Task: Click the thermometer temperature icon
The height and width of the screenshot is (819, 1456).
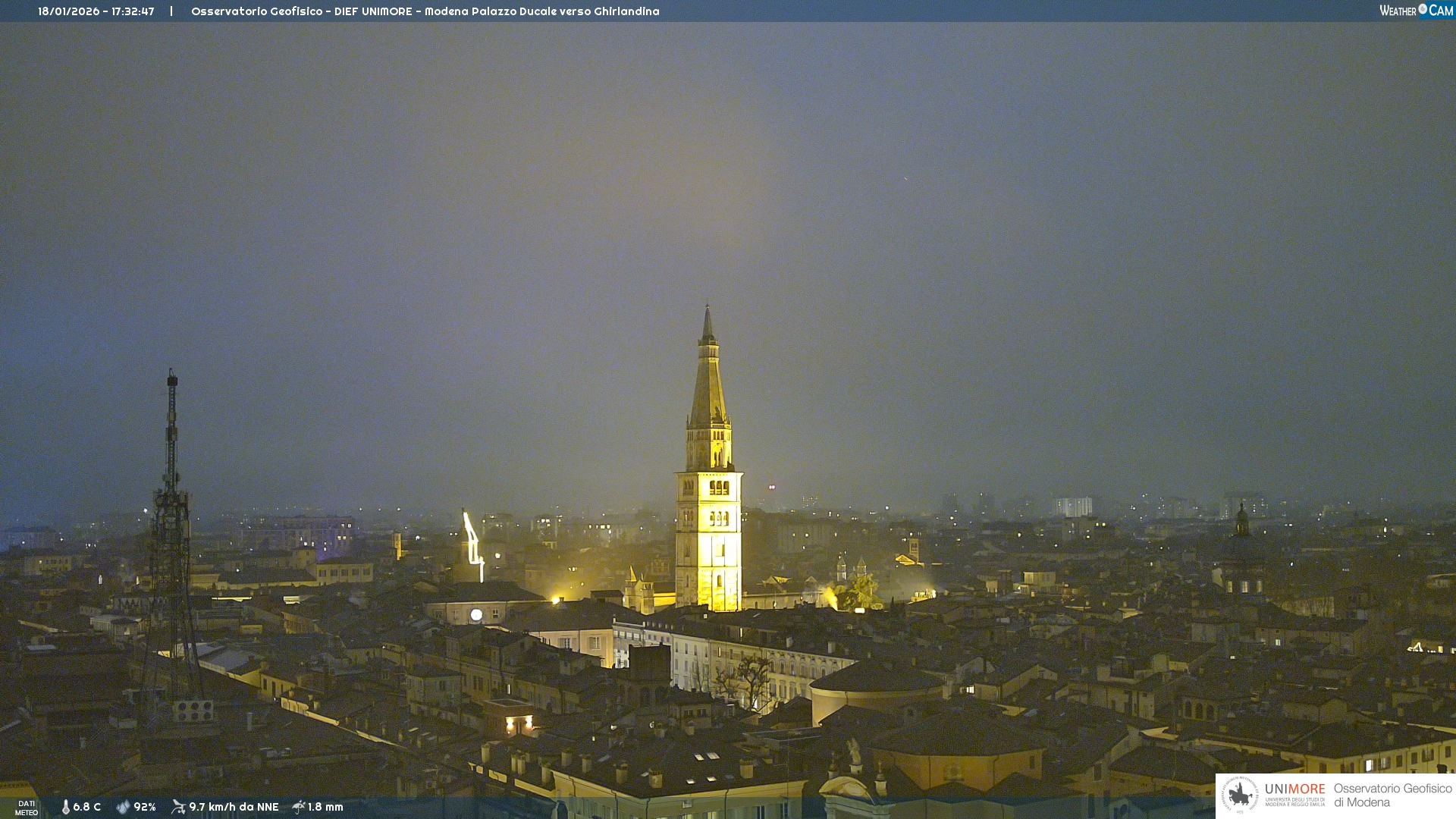Action: (65, 807)
